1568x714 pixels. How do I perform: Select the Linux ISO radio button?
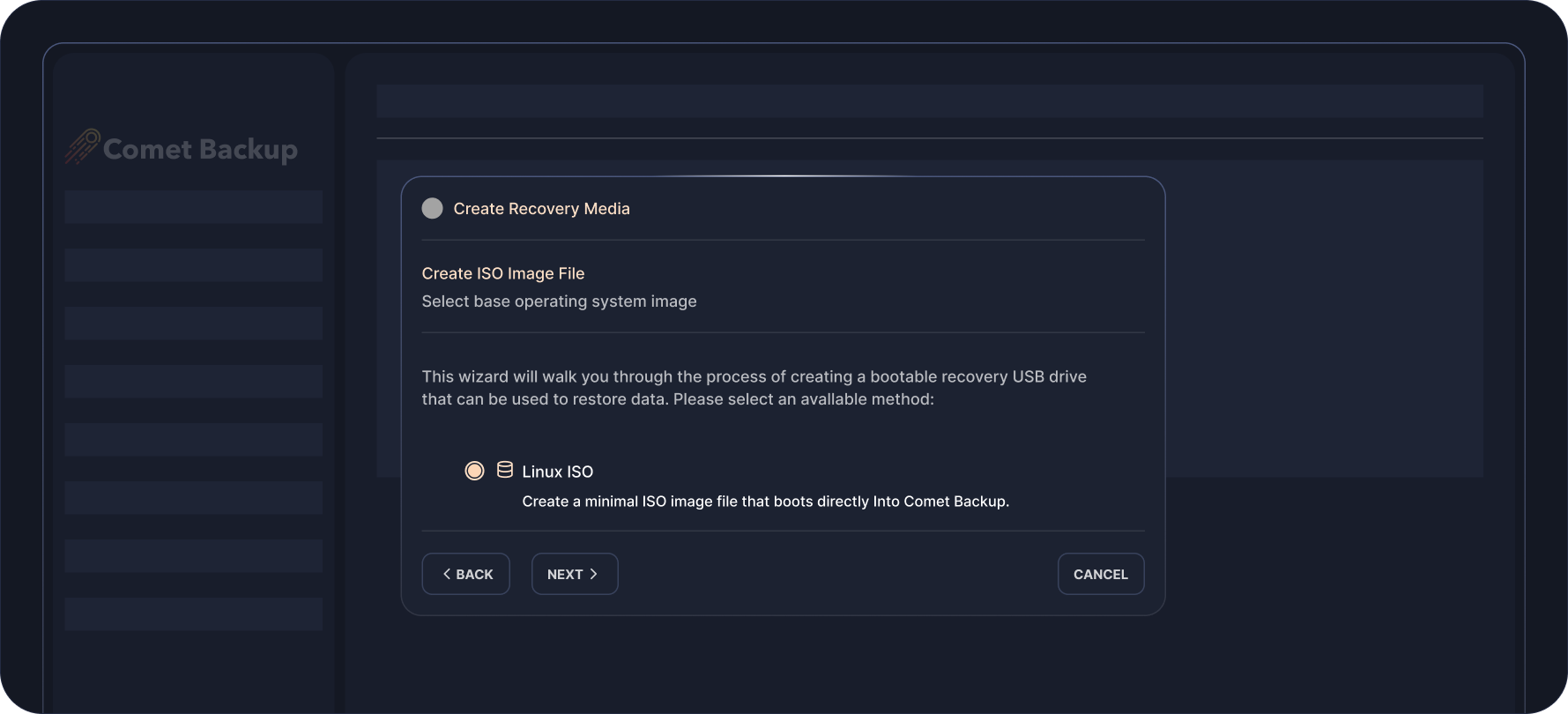474,471
